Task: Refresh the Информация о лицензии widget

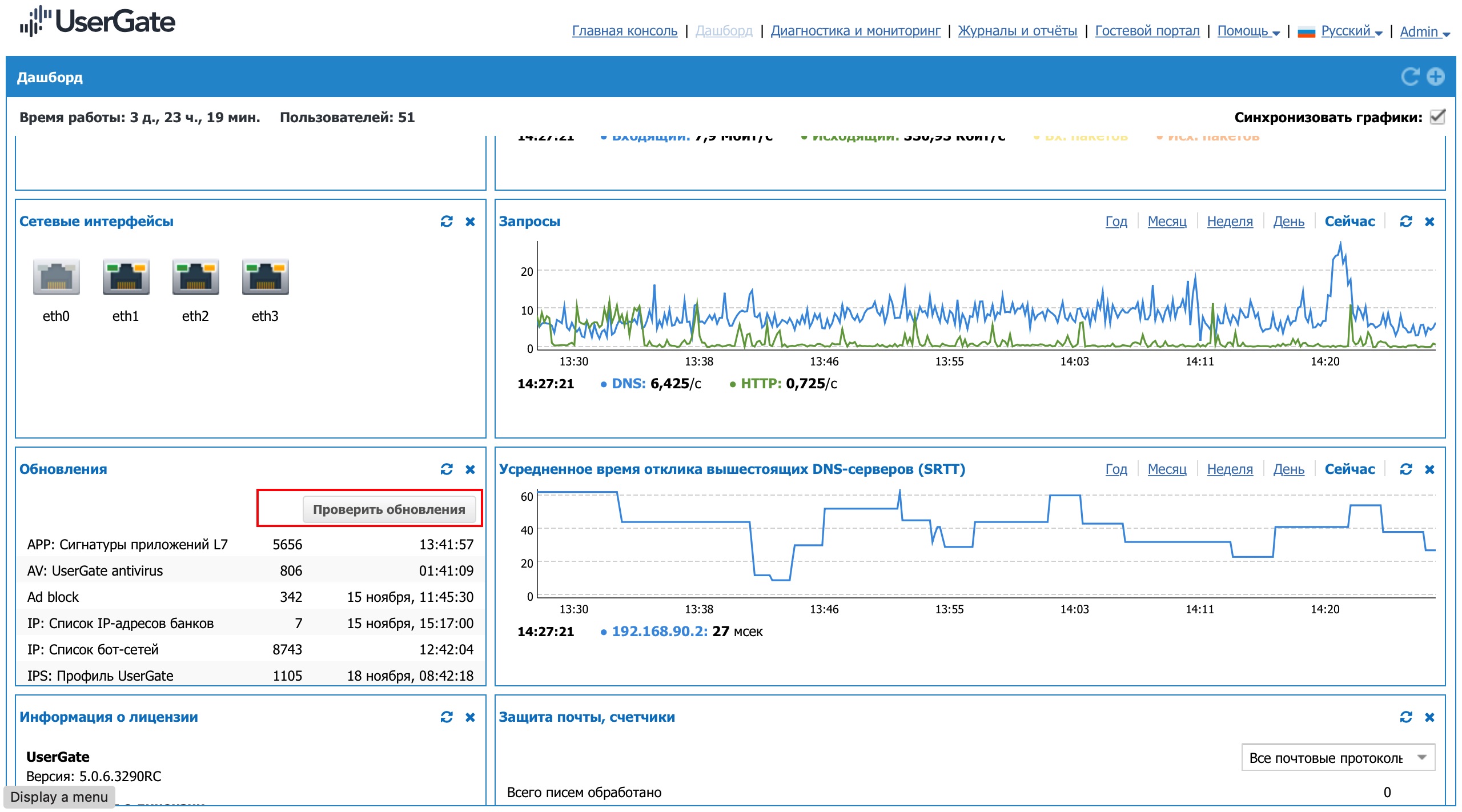Action: [447, 717]
